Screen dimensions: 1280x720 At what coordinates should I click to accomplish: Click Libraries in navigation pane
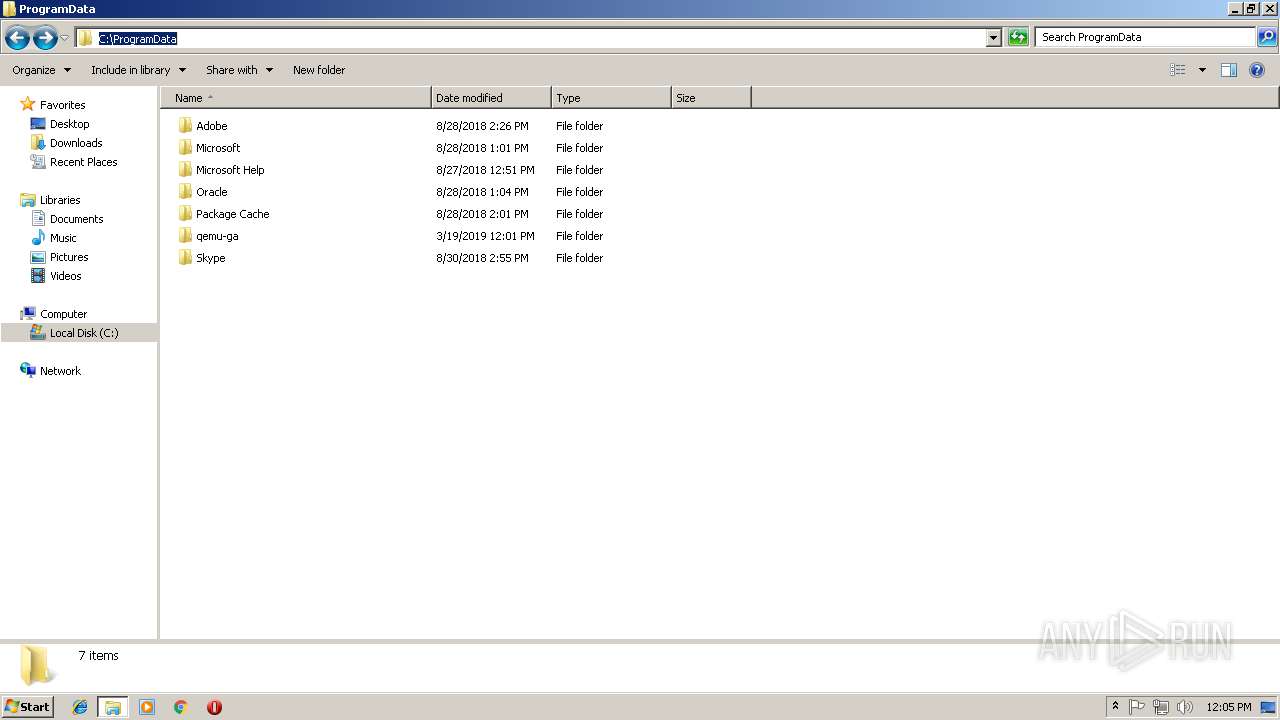(60, 200)
